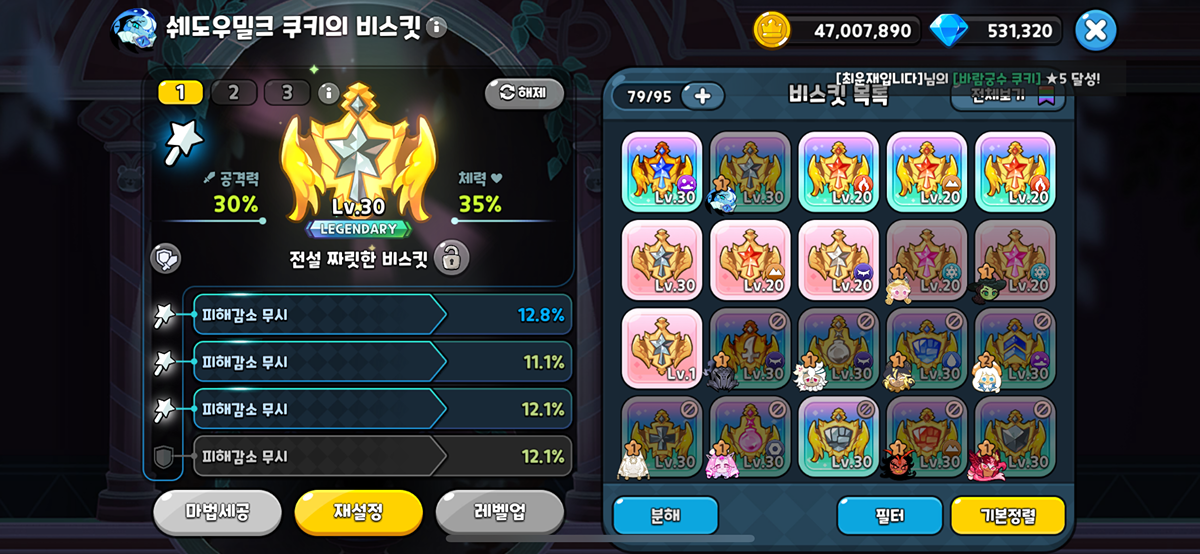Open the 필터 filter options
Screen dimensions: 1200x554
pyautogui.click(x=890, y=515)
